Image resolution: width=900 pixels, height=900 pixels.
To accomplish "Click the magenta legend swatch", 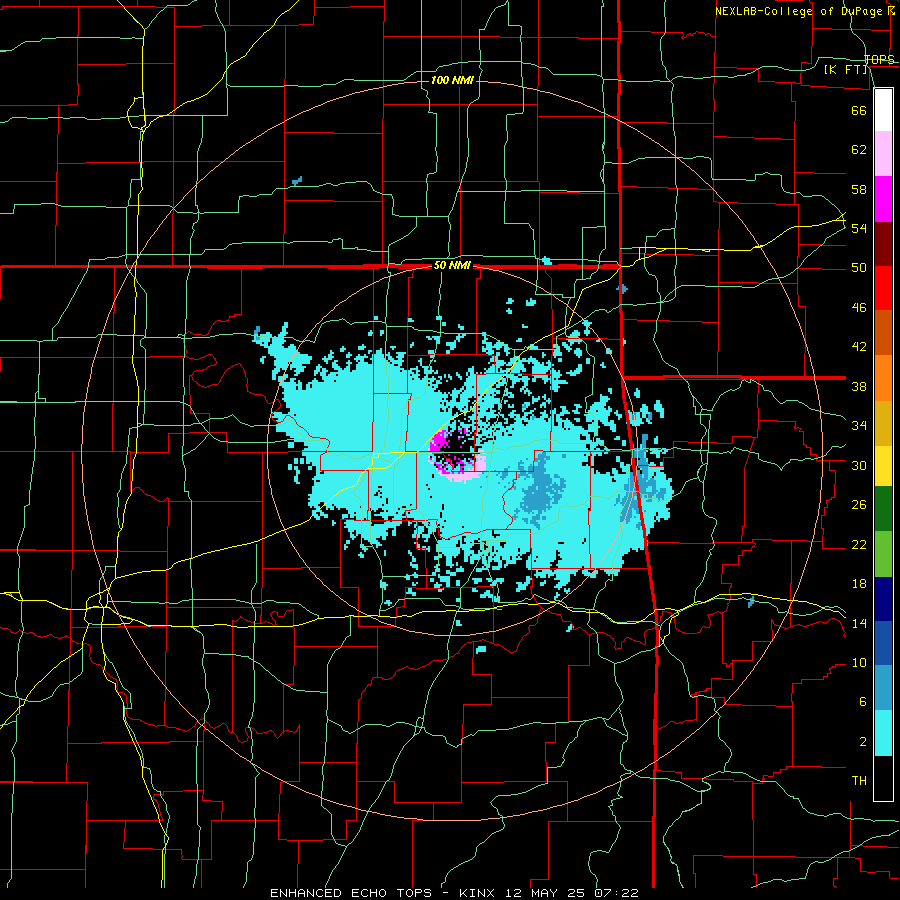I will (x=883, y=199).
